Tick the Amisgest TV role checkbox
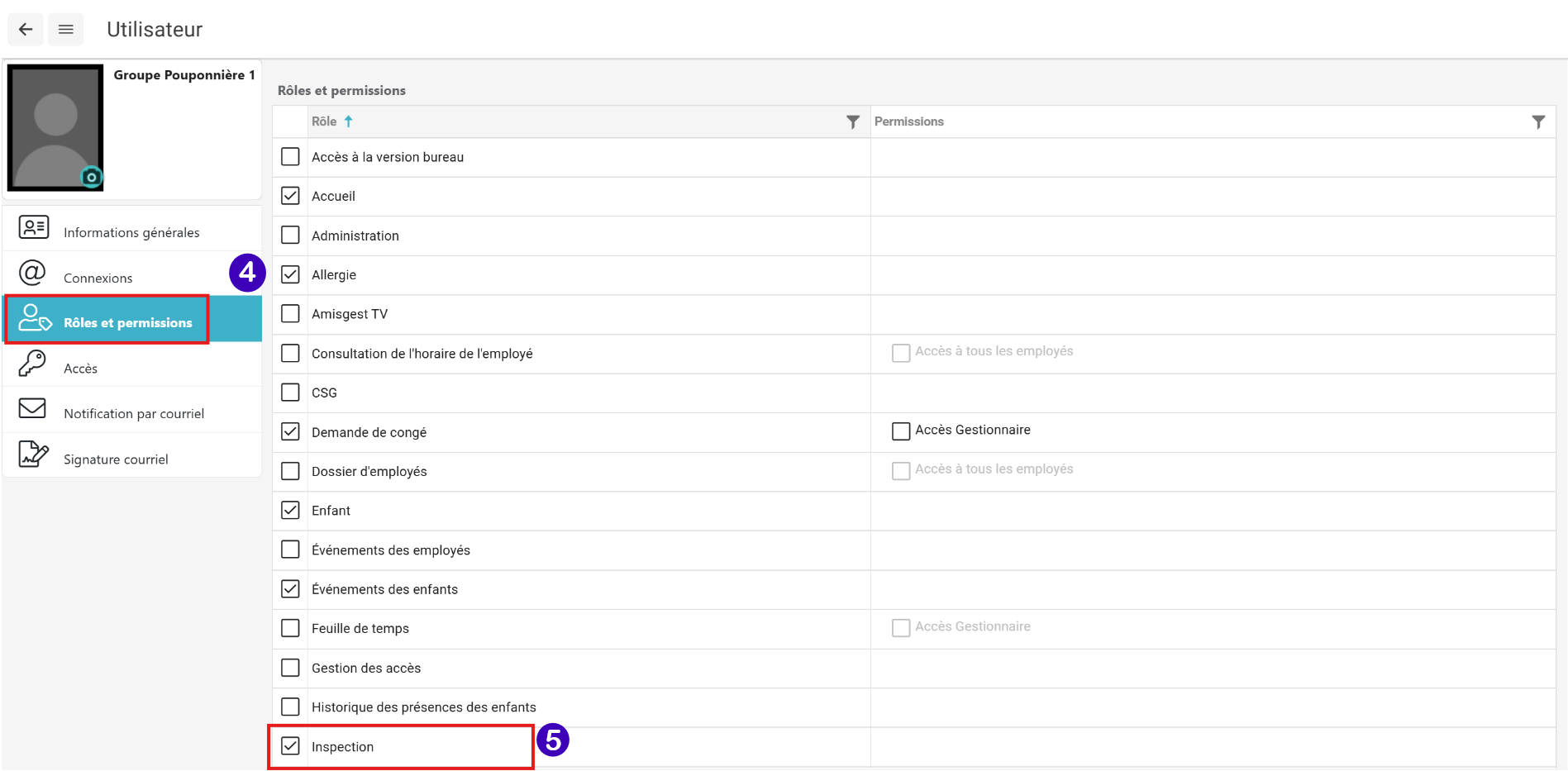The image size is (1568, 771). [x=290, y=314]
